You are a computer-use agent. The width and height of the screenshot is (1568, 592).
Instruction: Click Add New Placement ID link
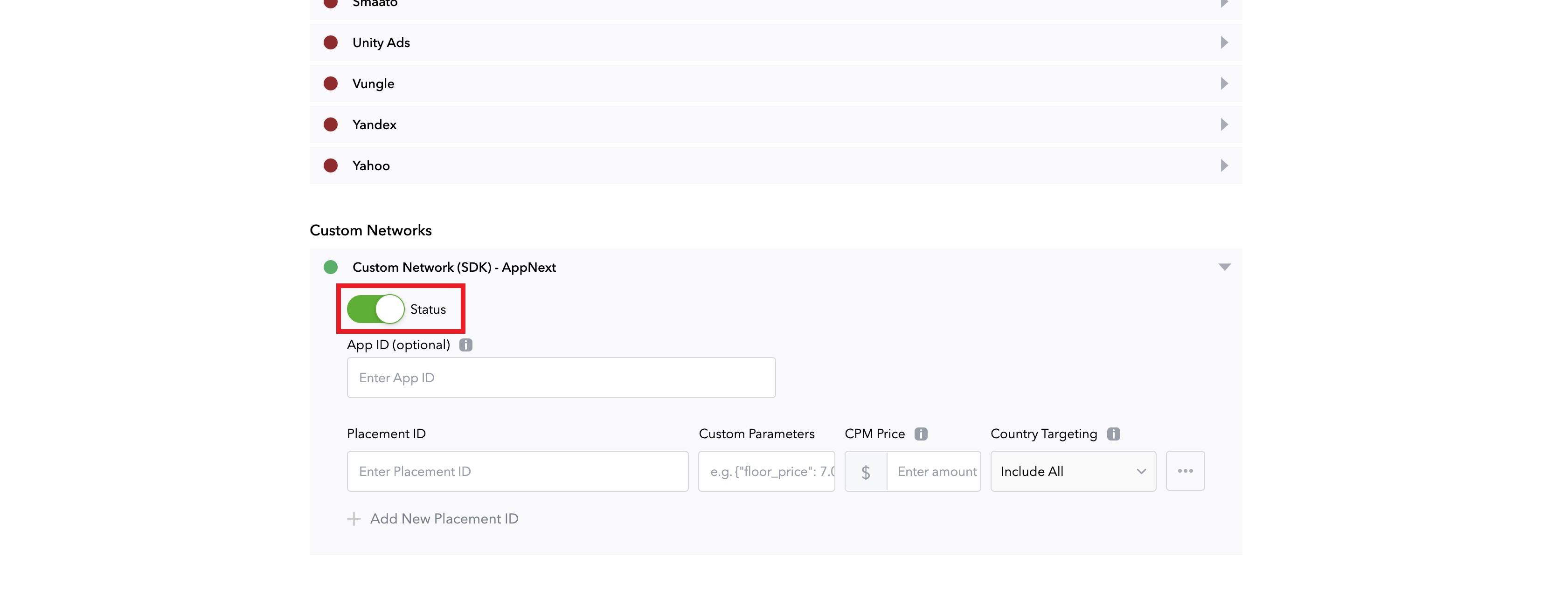click(x=444, y=518)
